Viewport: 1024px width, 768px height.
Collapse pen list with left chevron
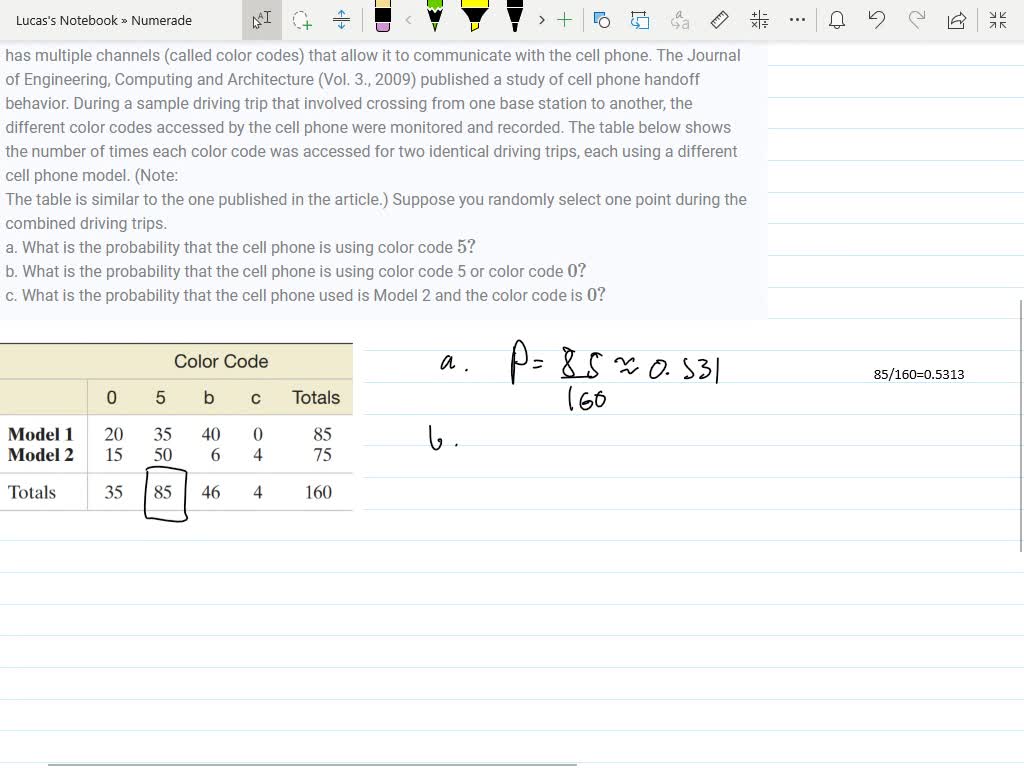[406, 19]
